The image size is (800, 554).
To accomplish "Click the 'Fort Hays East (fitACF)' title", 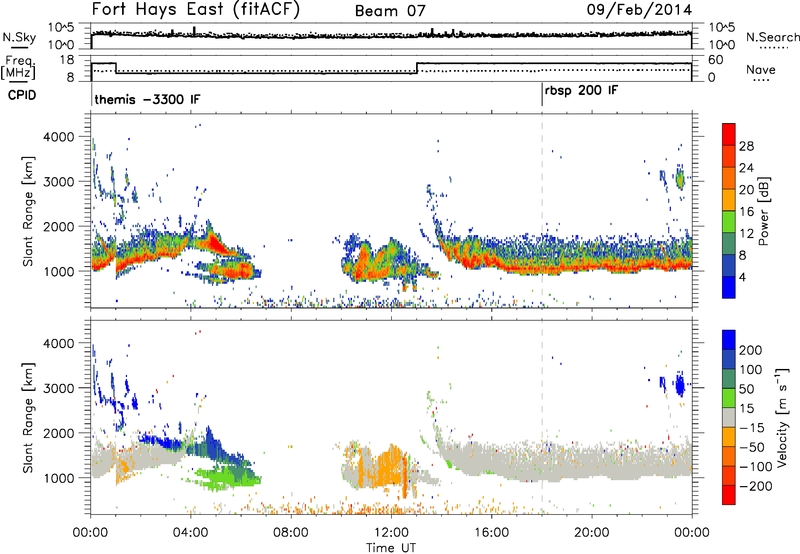I will click(x=196, y=9).
